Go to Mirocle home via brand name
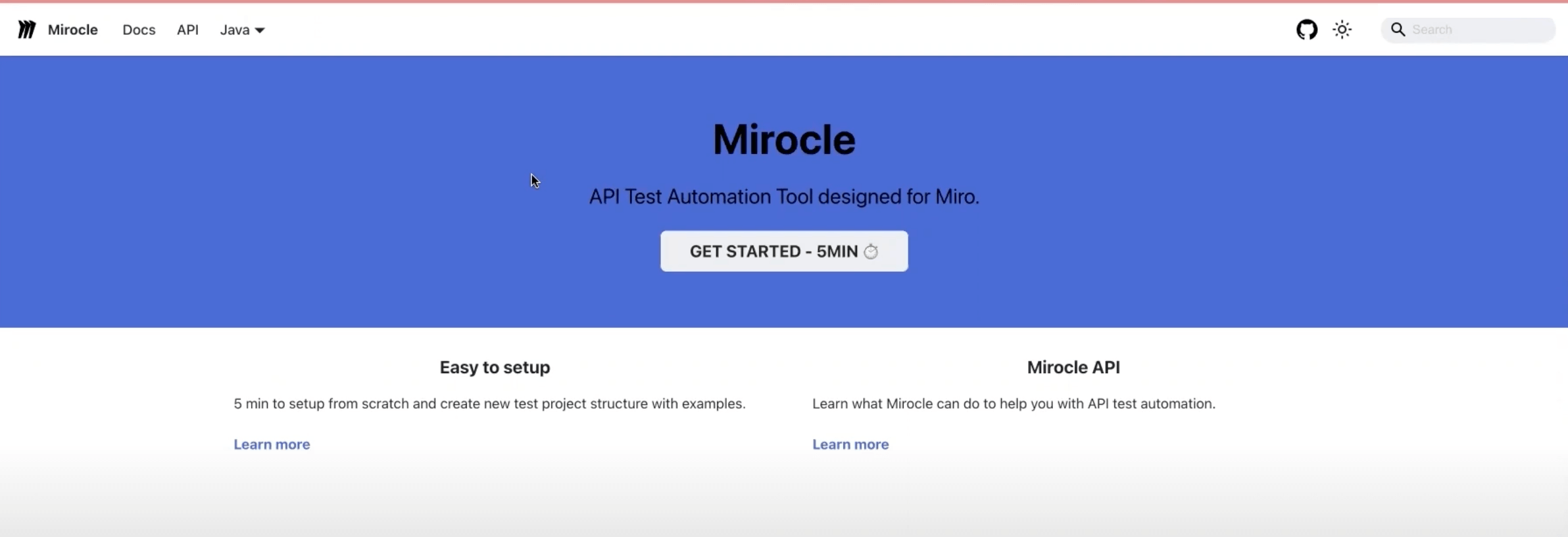 [72, 30]
